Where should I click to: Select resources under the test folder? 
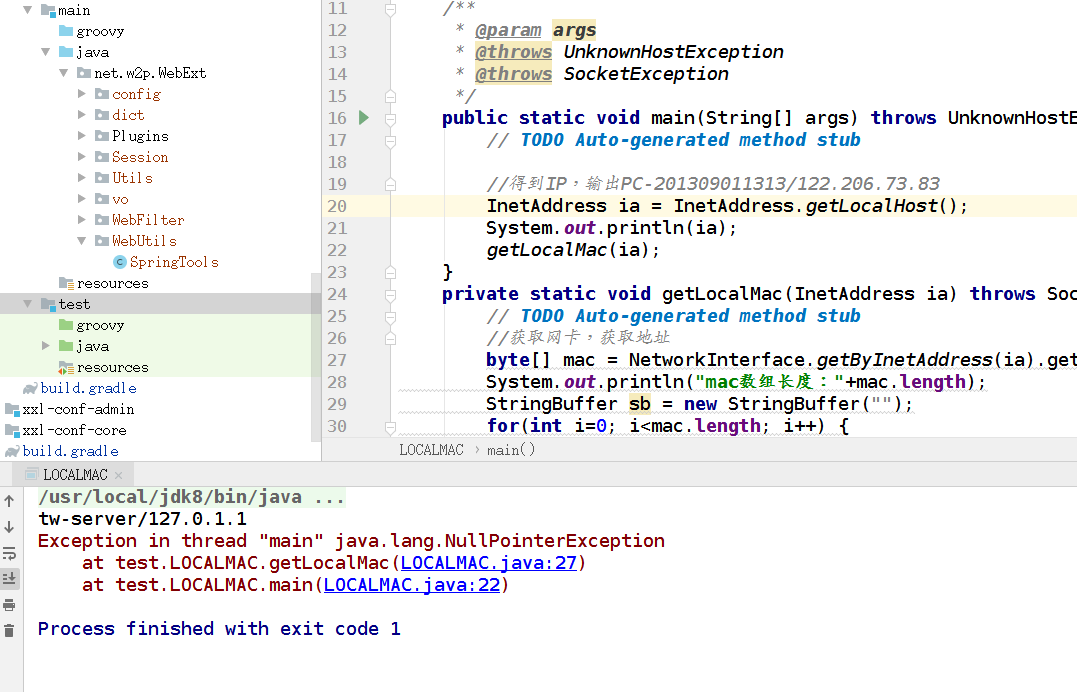(113, 368)
